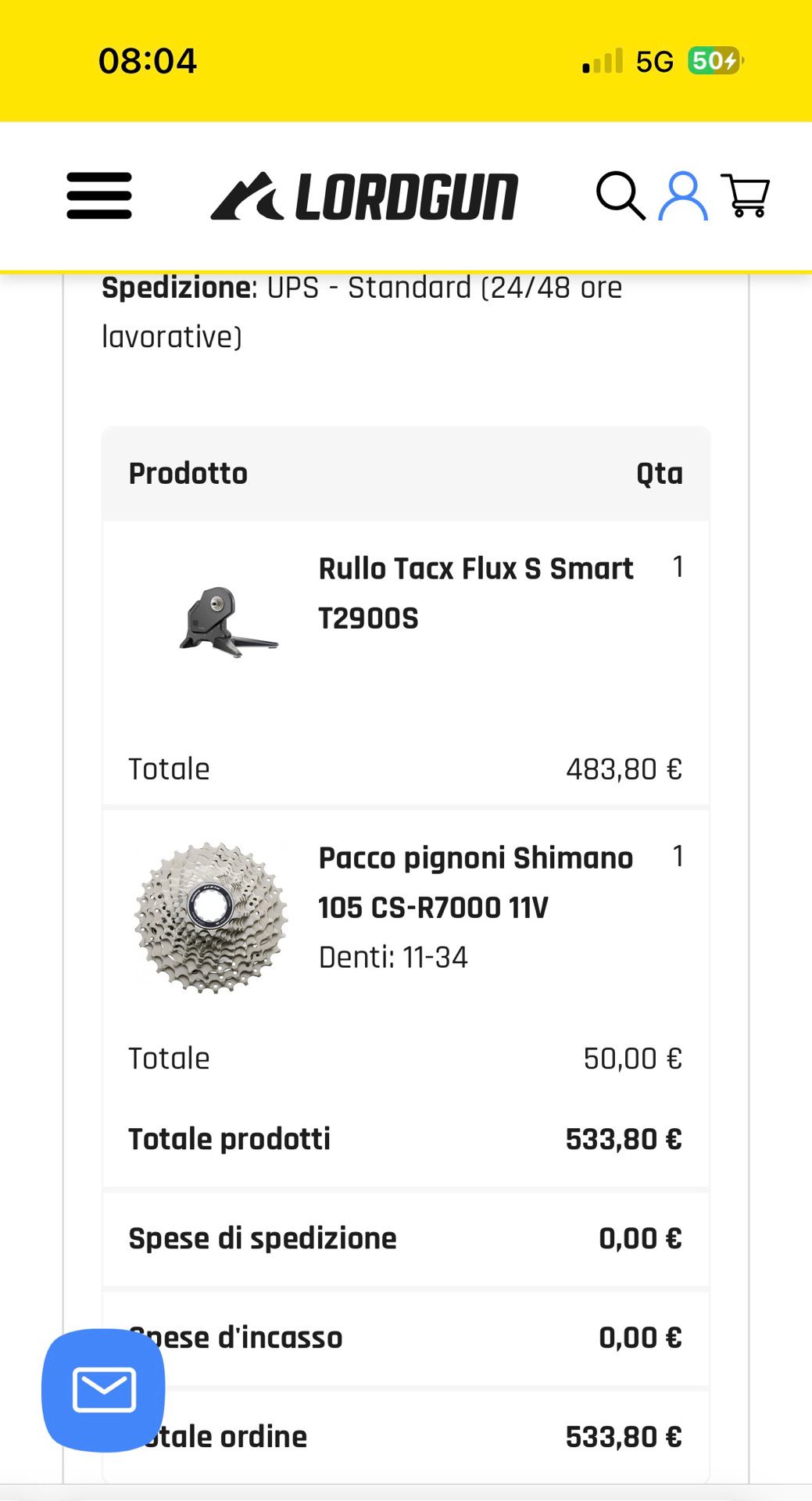Tap the Totale prodotti 533,80 € amount
This screenshot has width=812, height=1501.
pyautogui.click(x=624, y=1140)
